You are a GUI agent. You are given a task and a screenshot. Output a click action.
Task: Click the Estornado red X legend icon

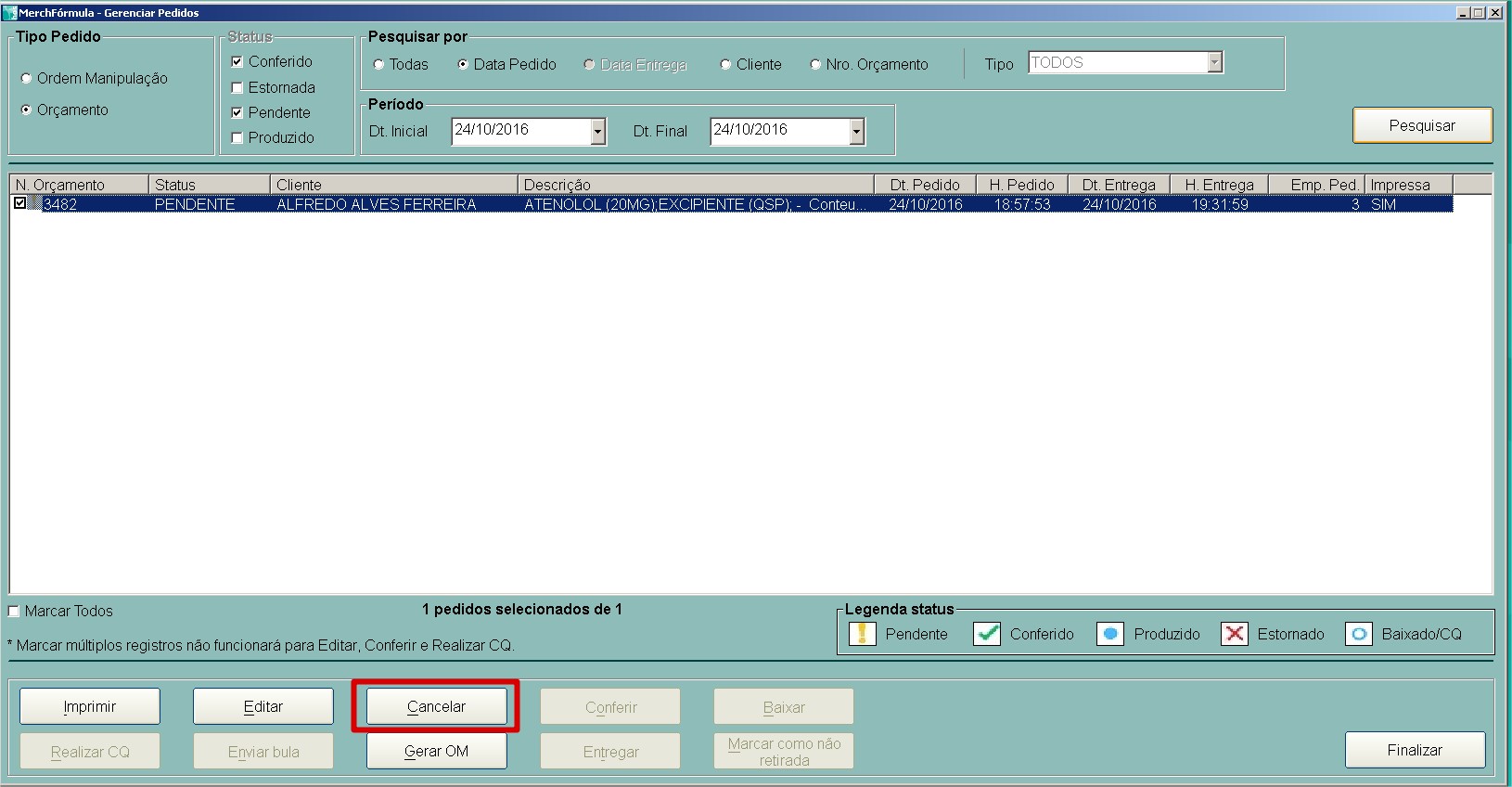coord(1234,634)
